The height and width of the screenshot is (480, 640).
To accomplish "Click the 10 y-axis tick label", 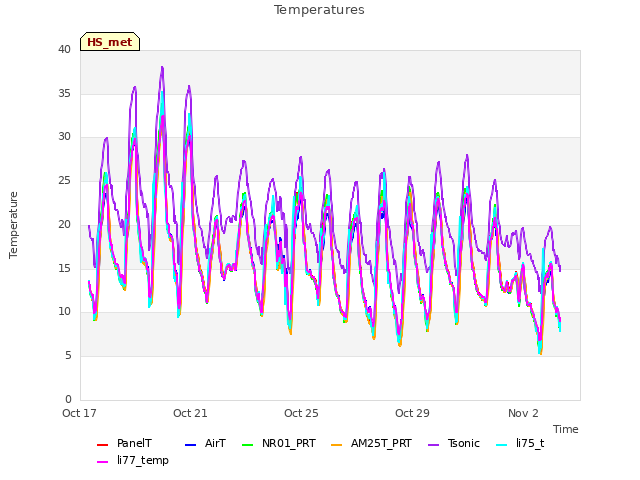I will pyautogui.click(x=64, y=312).
